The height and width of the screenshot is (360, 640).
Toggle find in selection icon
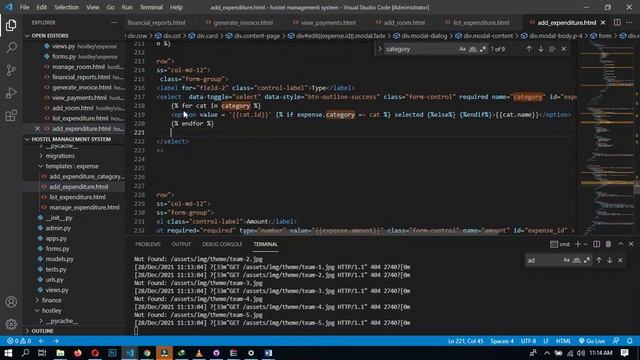(x=552, y=49)
